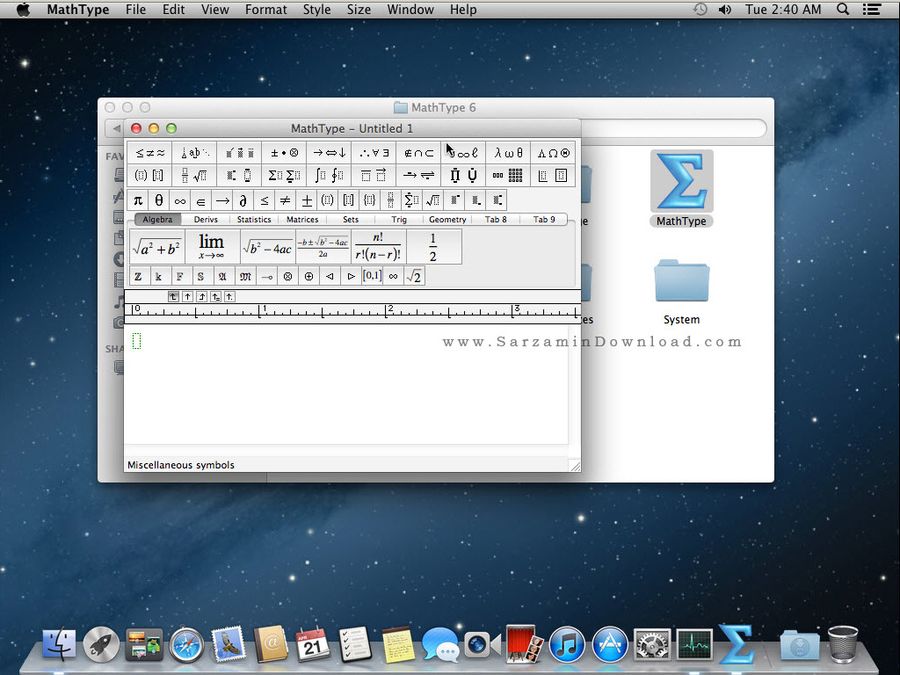Switch to the Matrices tab
This screenshot has height=675, width=900.
click(x=302, y=219)
